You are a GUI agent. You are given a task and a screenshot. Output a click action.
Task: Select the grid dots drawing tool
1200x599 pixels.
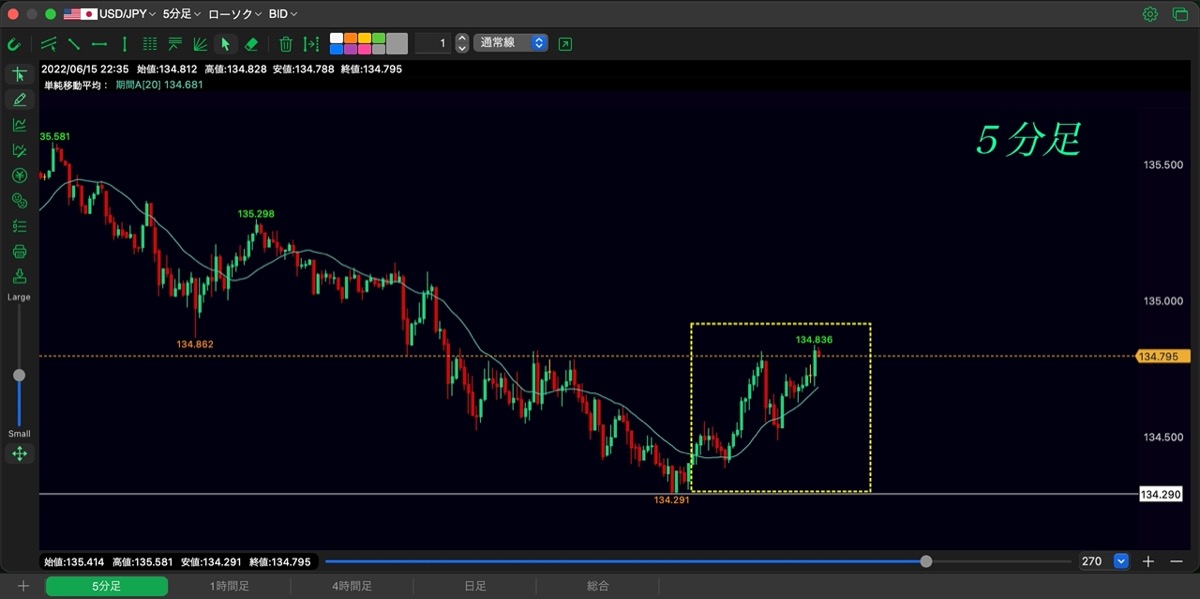150,44
